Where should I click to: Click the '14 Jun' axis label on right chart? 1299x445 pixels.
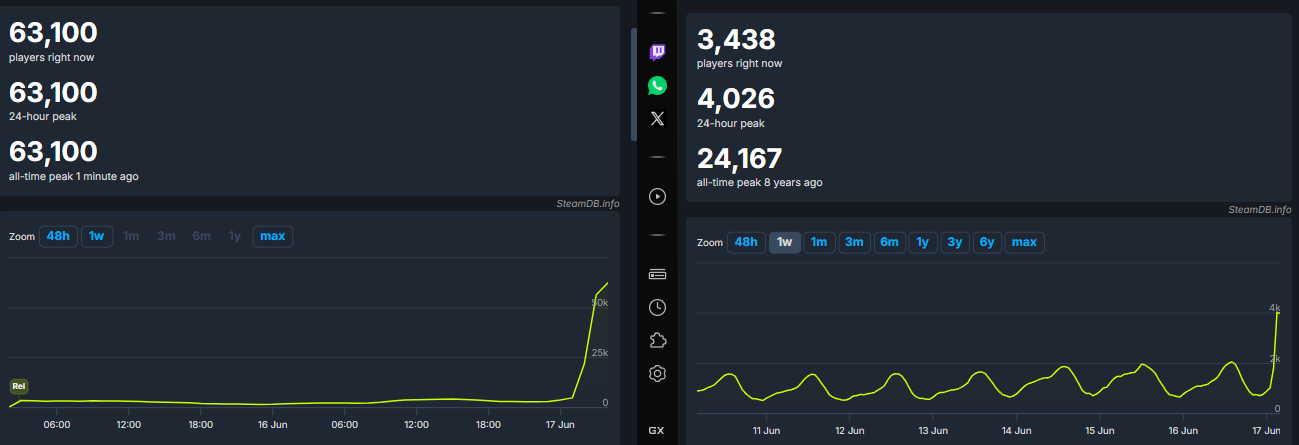pos(1015,430)
